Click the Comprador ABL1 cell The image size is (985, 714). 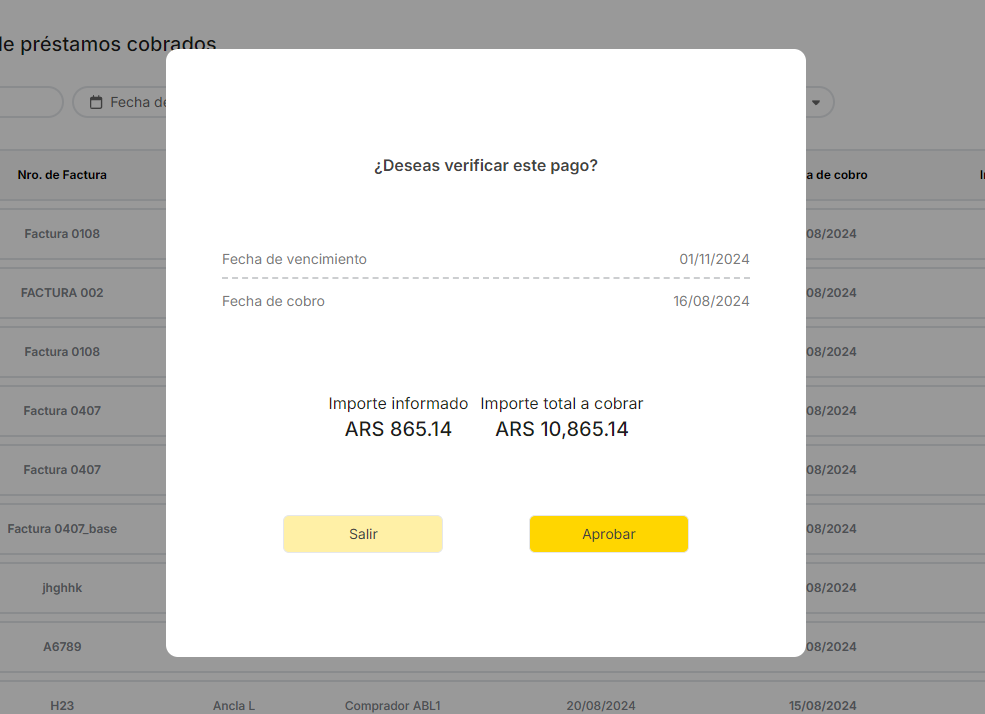(392, 706)
